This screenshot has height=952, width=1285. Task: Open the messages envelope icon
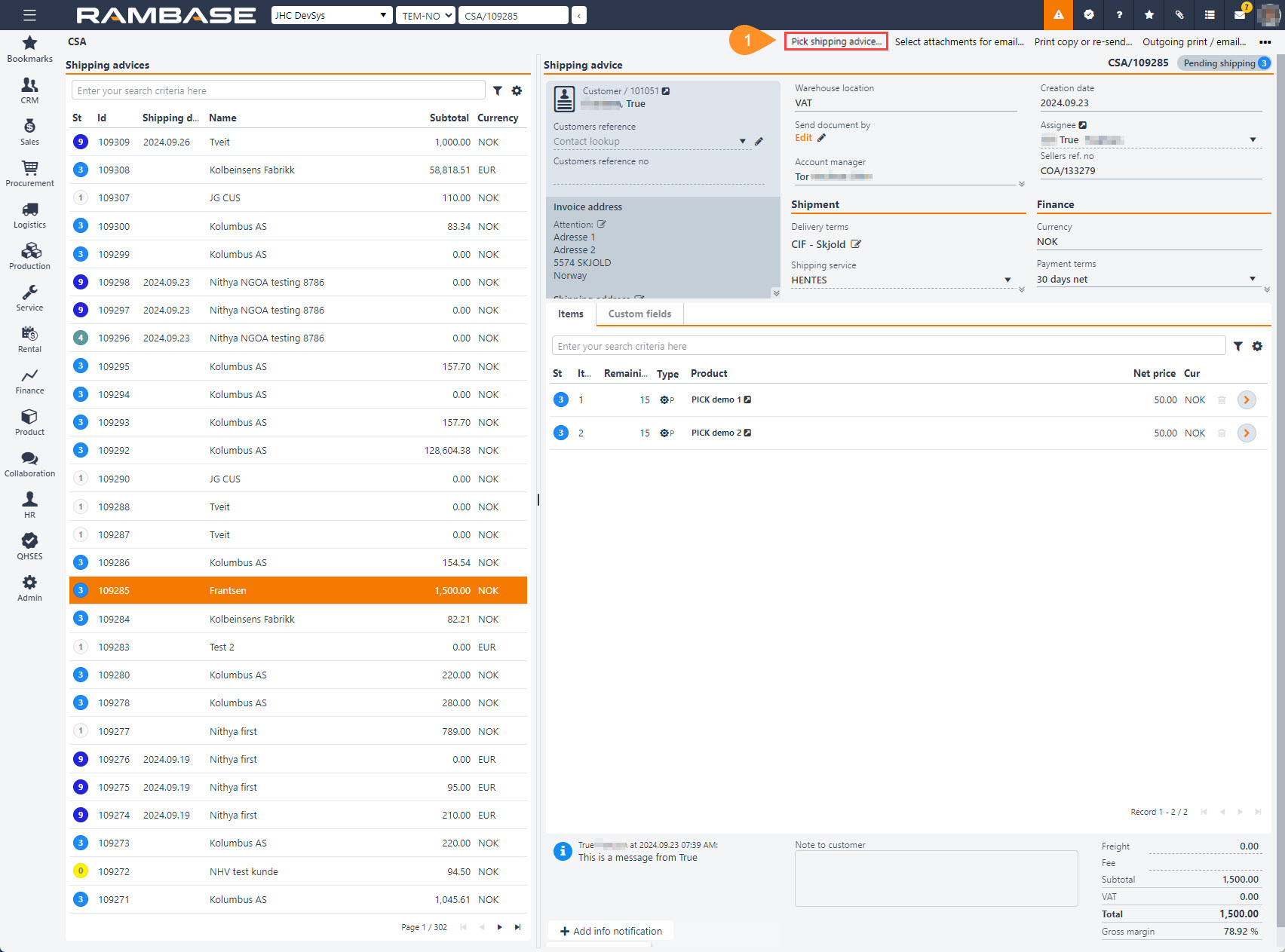pyautogui.click(x=1239, y=15)
